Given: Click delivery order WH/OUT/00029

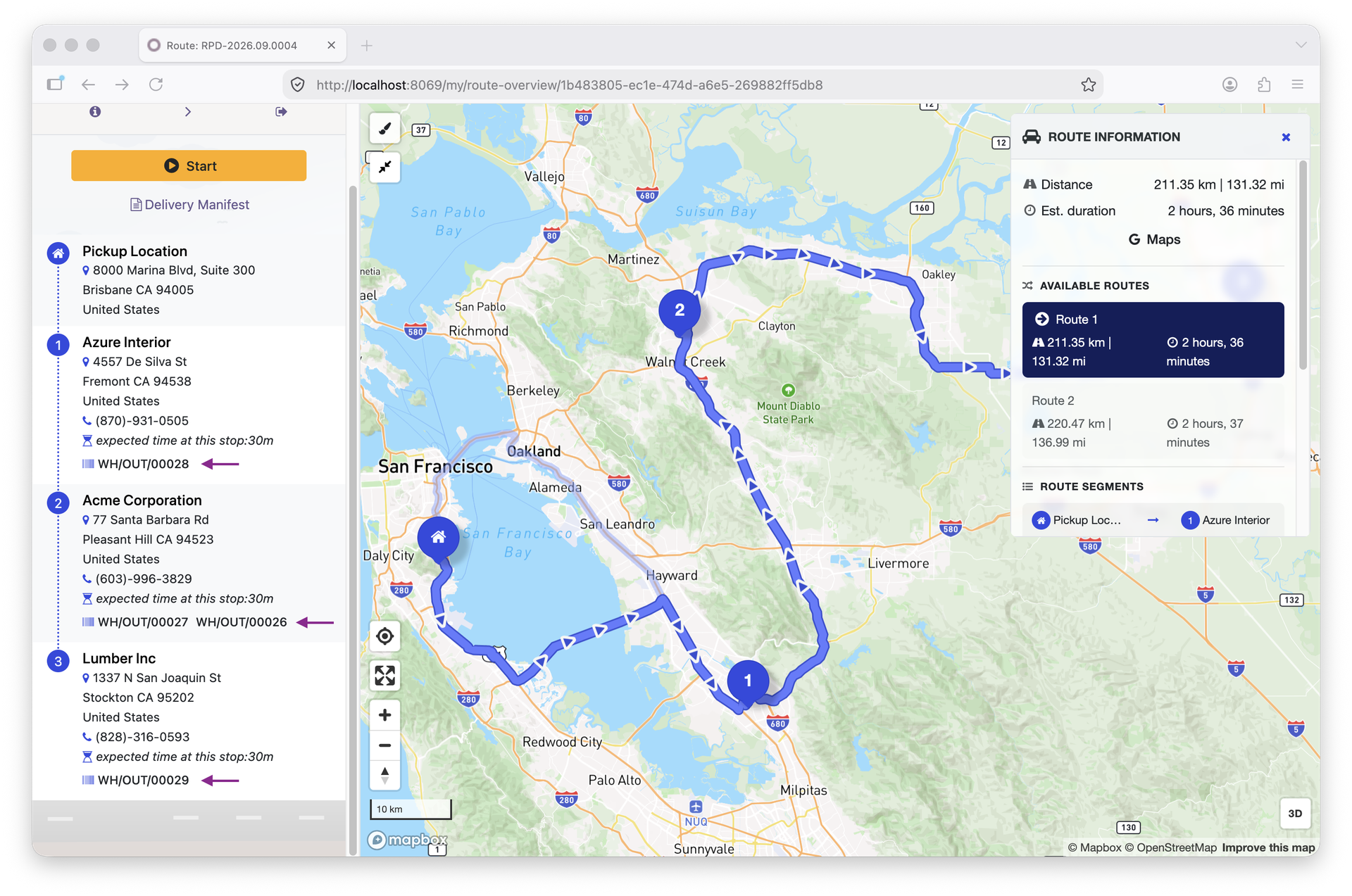Looking at the screenshot, I should tap(143, 781).
